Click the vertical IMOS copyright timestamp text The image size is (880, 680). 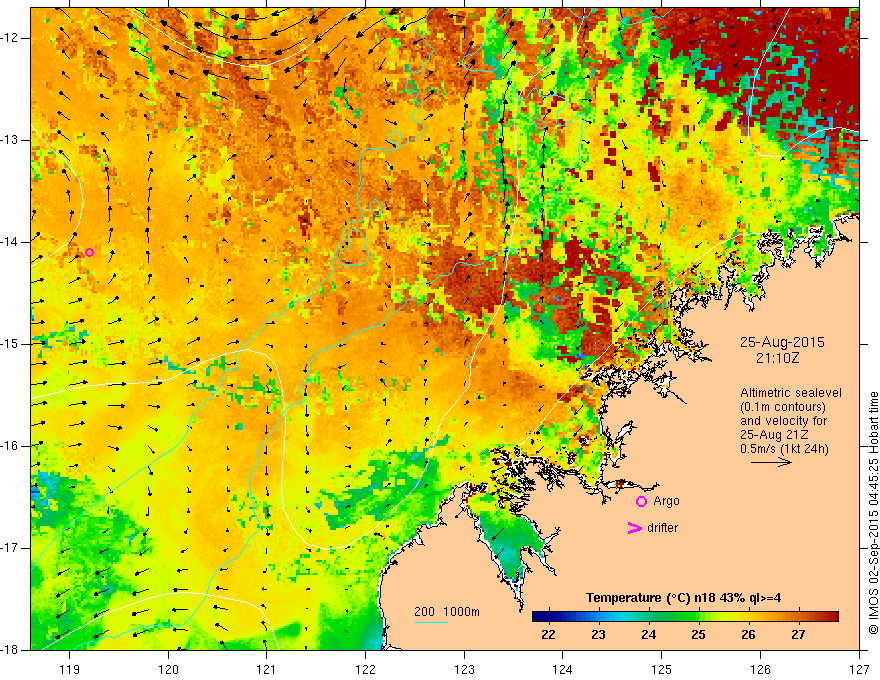(873, 513)
